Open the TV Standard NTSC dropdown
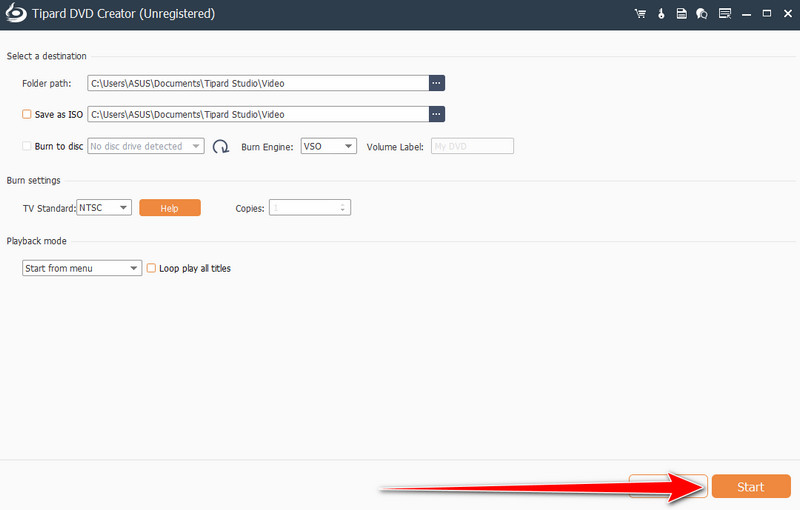The width and height of the screenshot is (800, 510). point(104,208)
